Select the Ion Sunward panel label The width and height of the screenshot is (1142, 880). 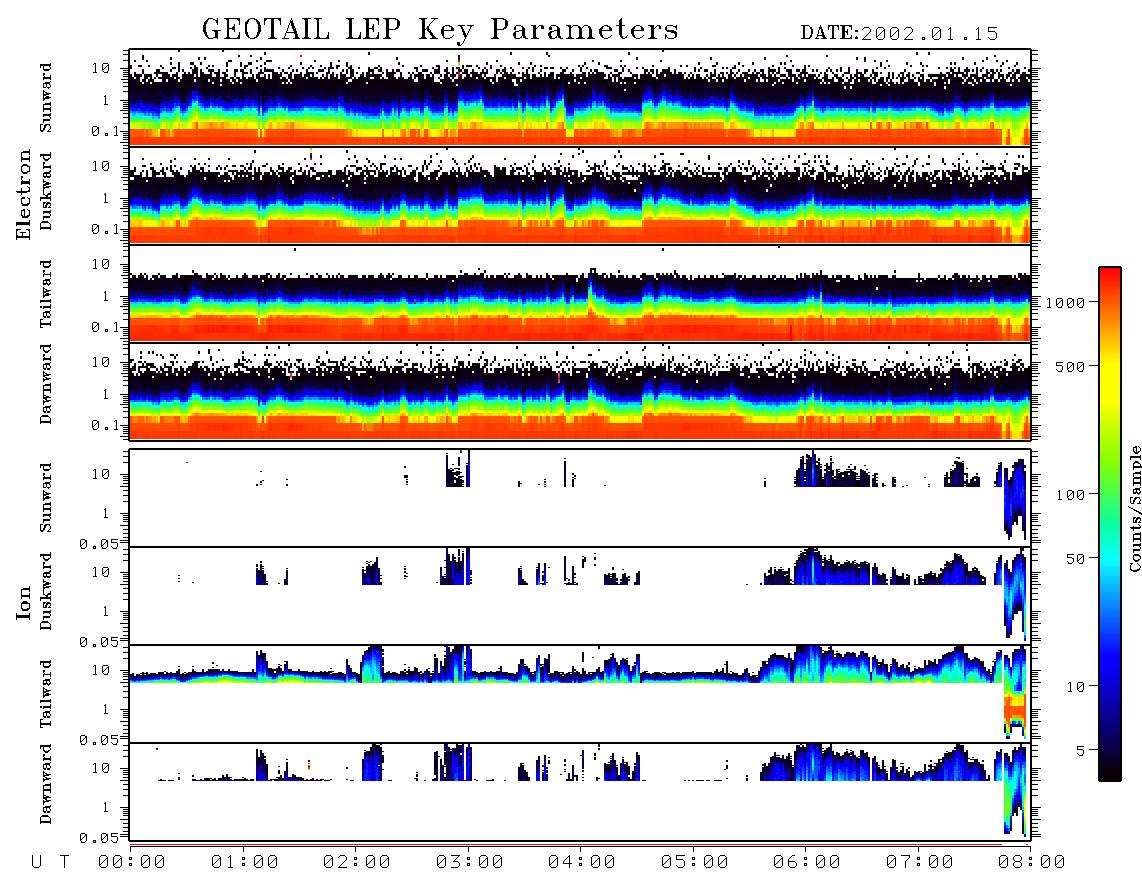(46, 498)
